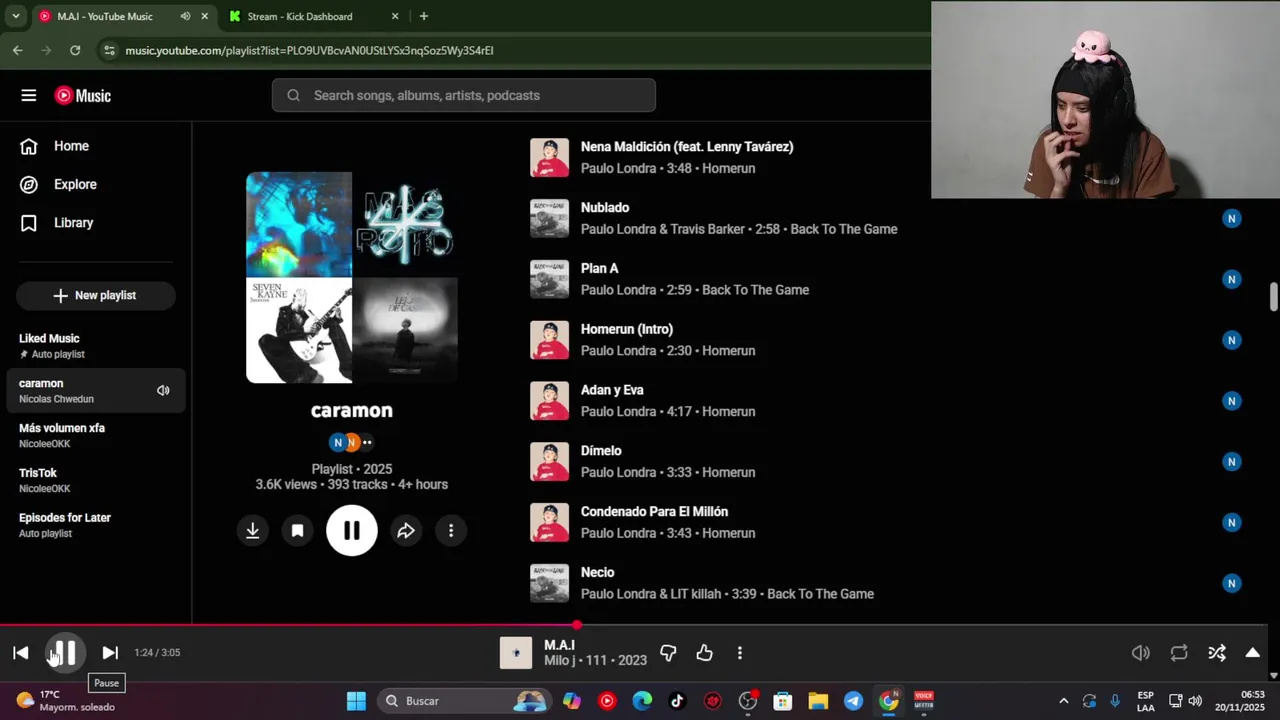Click N avatar on Dímelo row
This screenshot has width=1280, height=720.
pyautogui.click(x=1232, y=462)
